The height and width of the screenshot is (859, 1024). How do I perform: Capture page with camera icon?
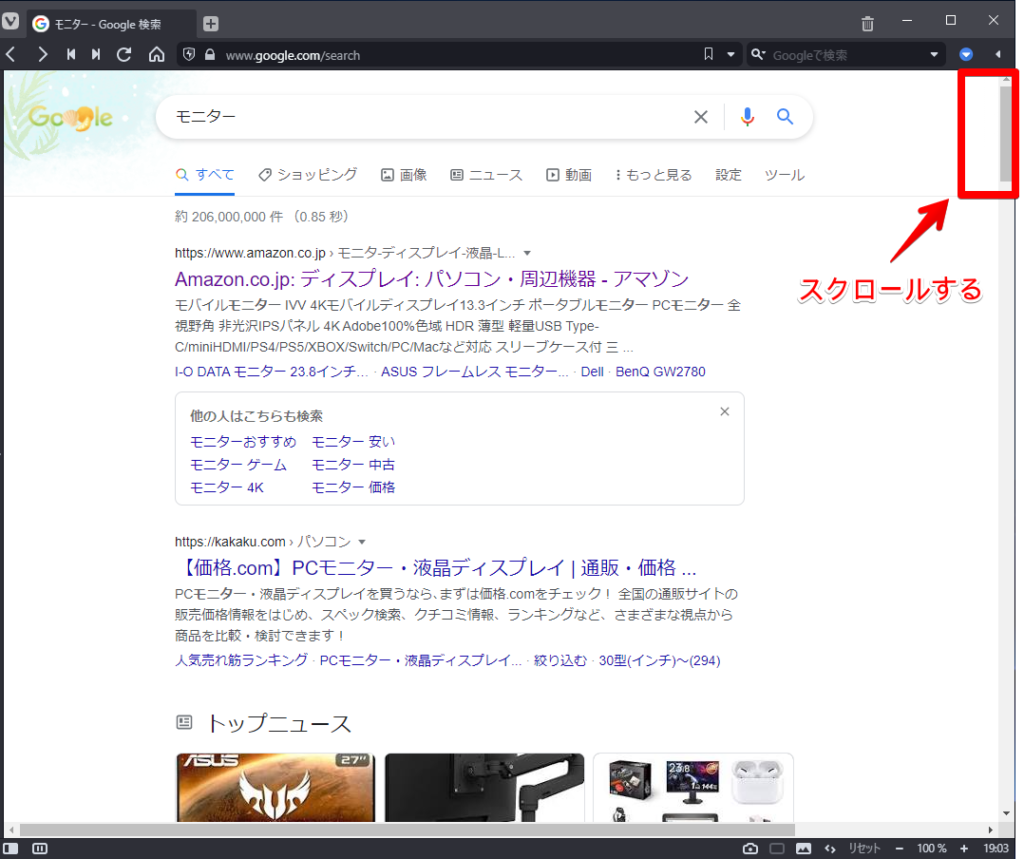(x=750, y=849)
